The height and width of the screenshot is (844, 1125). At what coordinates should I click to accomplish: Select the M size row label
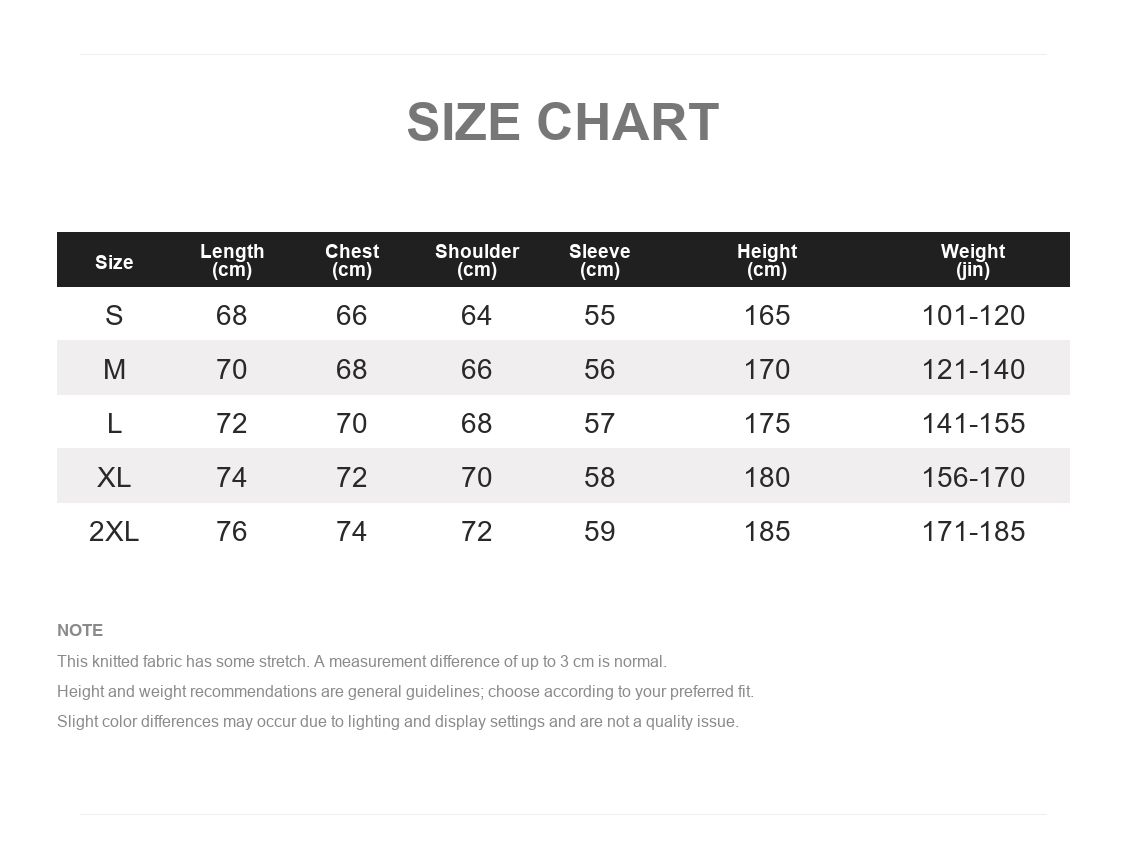point(114,369)
